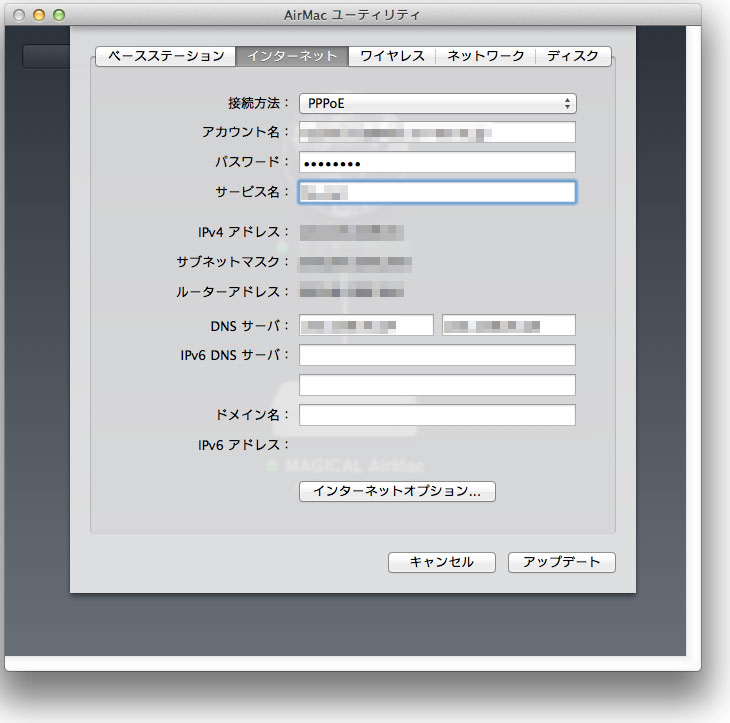This screenshot has height=723, width=730.
Task: Select the first DNS サーバ field
Action: (x=366, y=325)
